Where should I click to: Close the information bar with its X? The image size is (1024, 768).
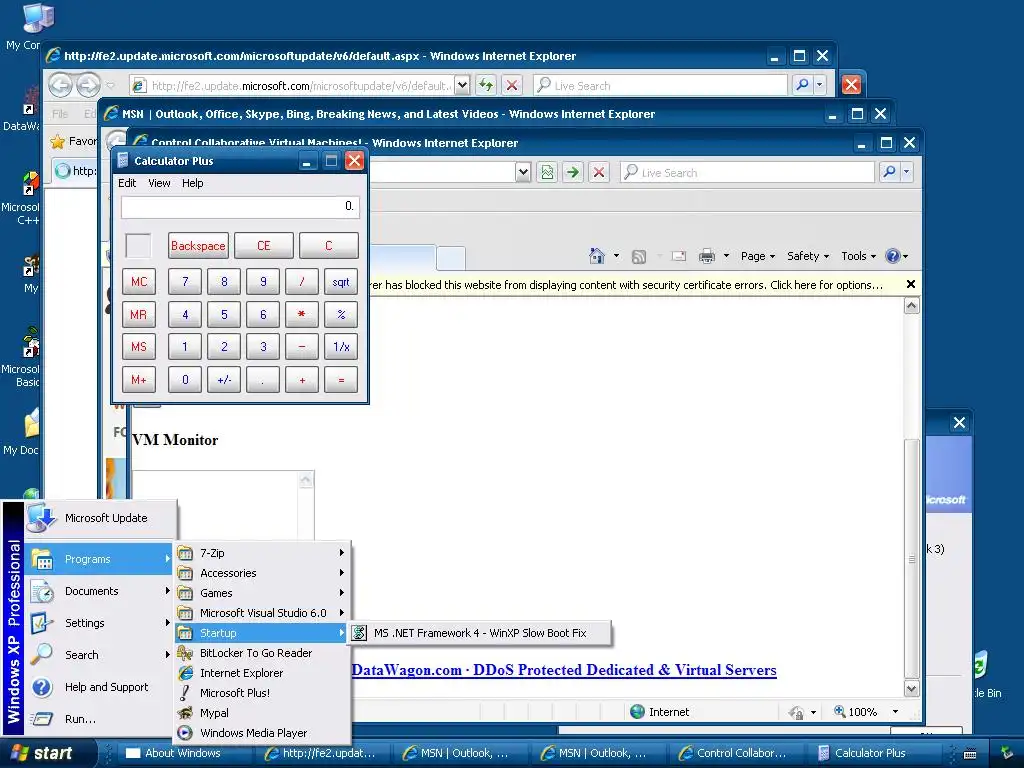(x=910, y=284)
